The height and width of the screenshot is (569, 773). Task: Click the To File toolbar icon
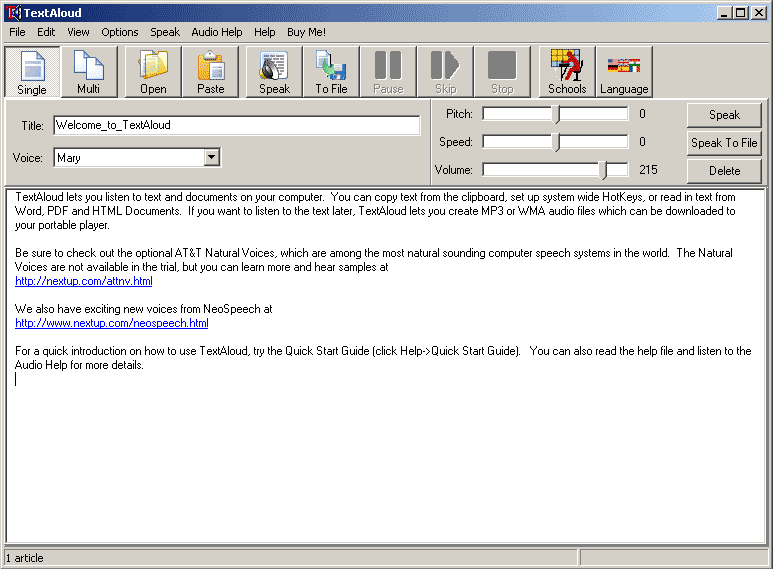coord(331,72)
